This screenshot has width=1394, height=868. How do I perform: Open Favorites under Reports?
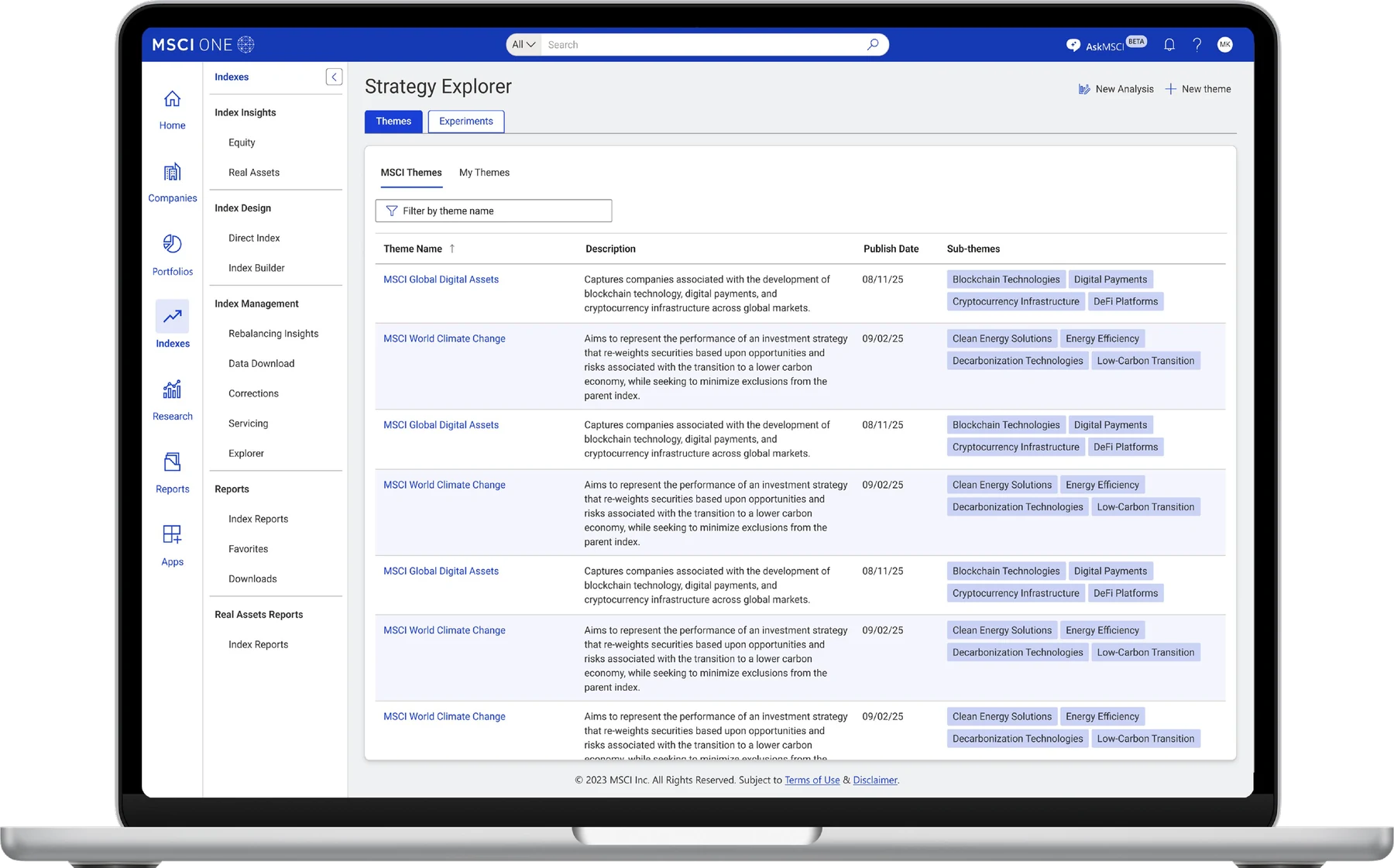coord(248,549)
